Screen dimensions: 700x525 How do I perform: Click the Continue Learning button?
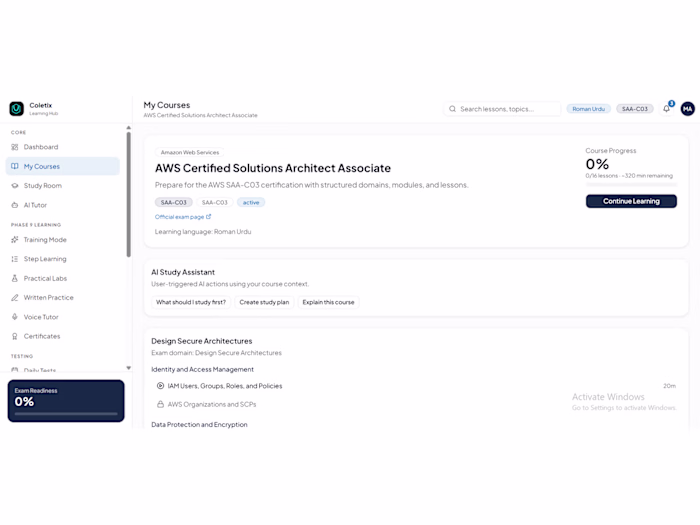[x=631, y=201]
